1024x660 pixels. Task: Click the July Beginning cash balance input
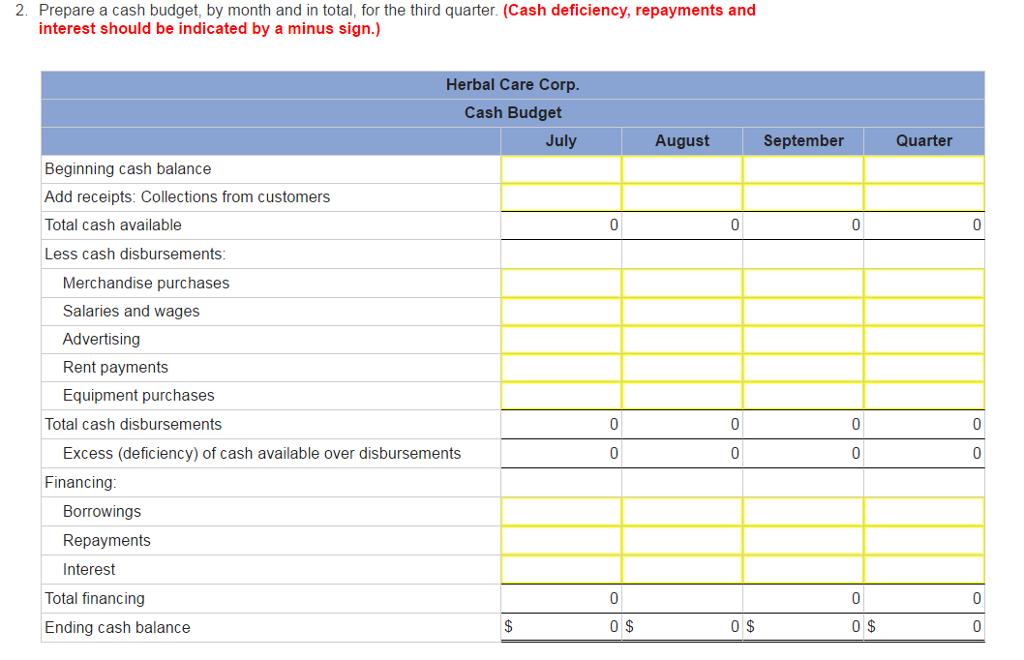click(561, 169)
